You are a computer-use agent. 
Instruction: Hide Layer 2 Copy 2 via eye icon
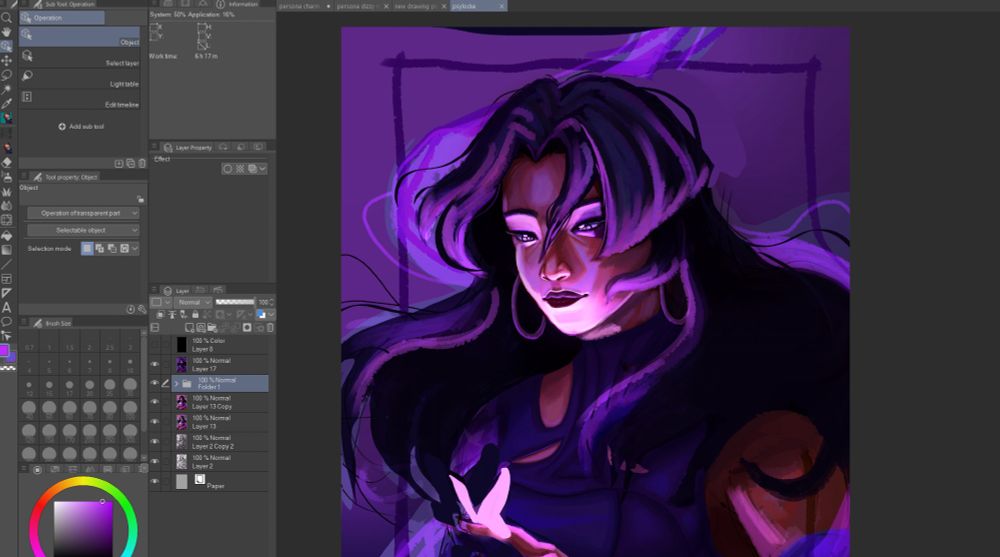pos(154,442)
